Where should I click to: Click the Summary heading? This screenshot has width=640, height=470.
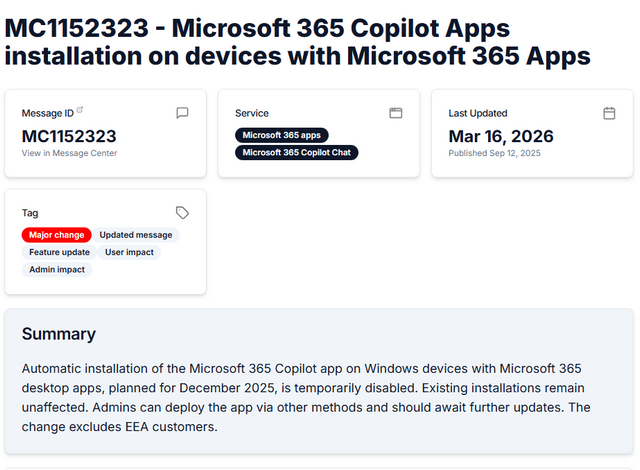coord(59,334)
